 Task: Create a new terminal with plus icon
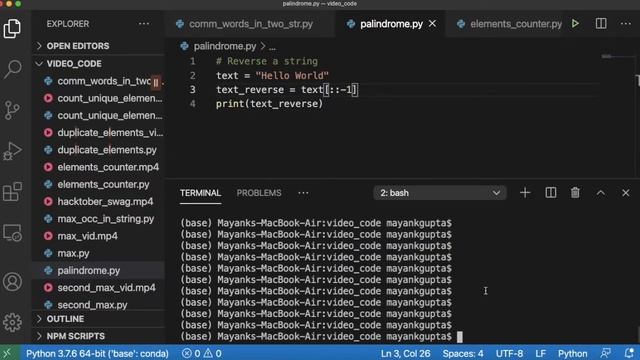(525, 193)
